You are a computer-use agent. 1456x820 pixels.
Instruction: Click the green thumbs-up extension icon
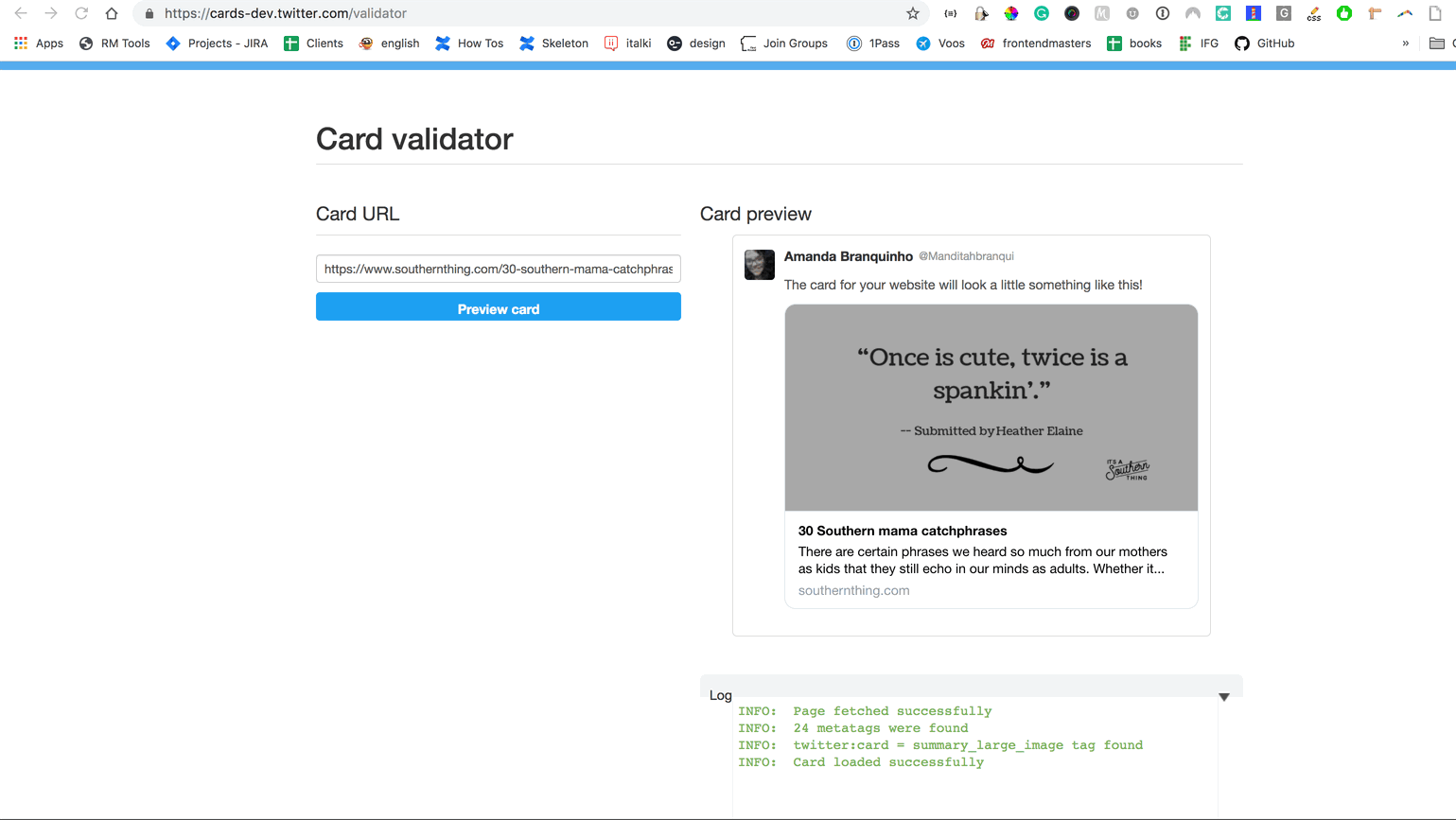click(x=1344, y=13)
